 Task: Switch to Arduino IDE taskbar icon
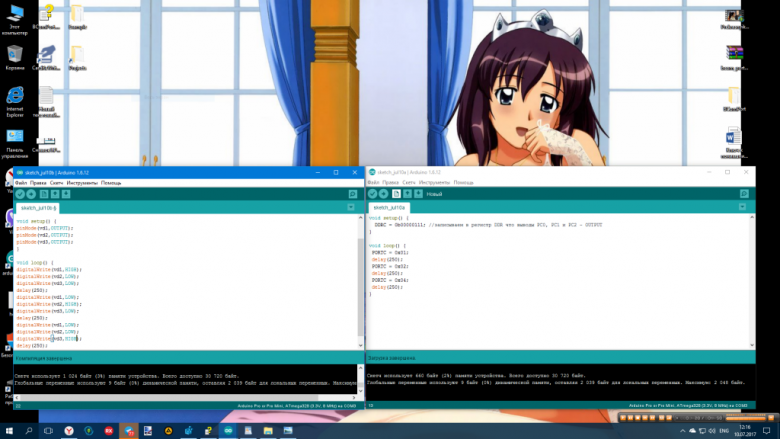pyautogui.click(x=228, y=431)
